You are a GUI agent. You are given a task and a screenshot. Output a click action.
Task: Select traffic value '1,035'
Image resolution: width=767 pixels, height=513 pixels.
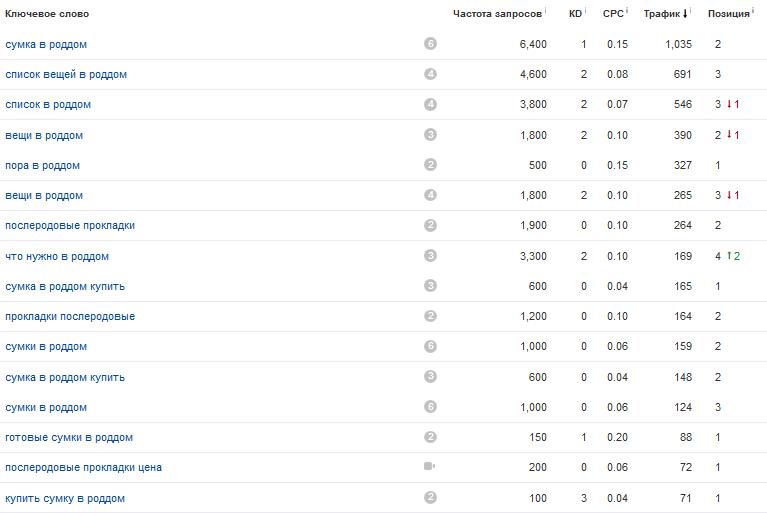678,45
